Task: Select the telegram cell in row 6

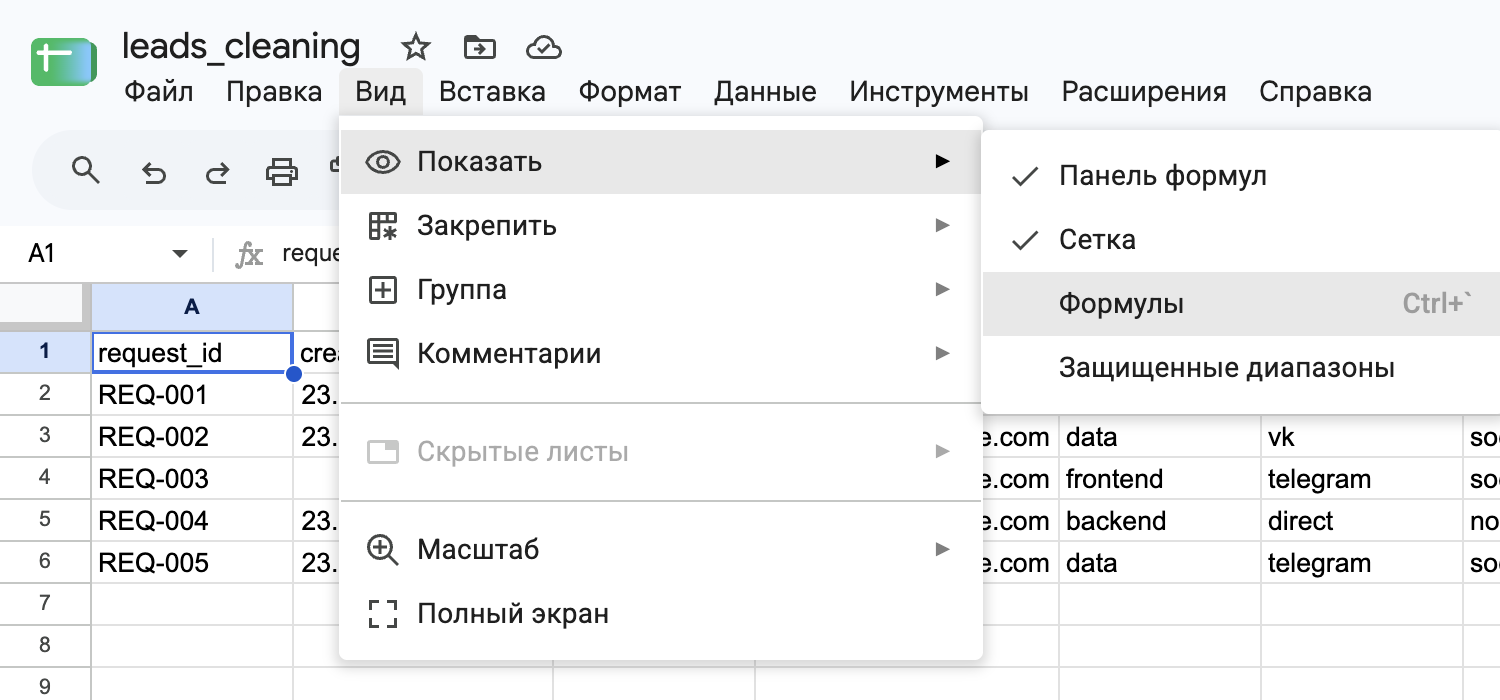Action: 1362,562
